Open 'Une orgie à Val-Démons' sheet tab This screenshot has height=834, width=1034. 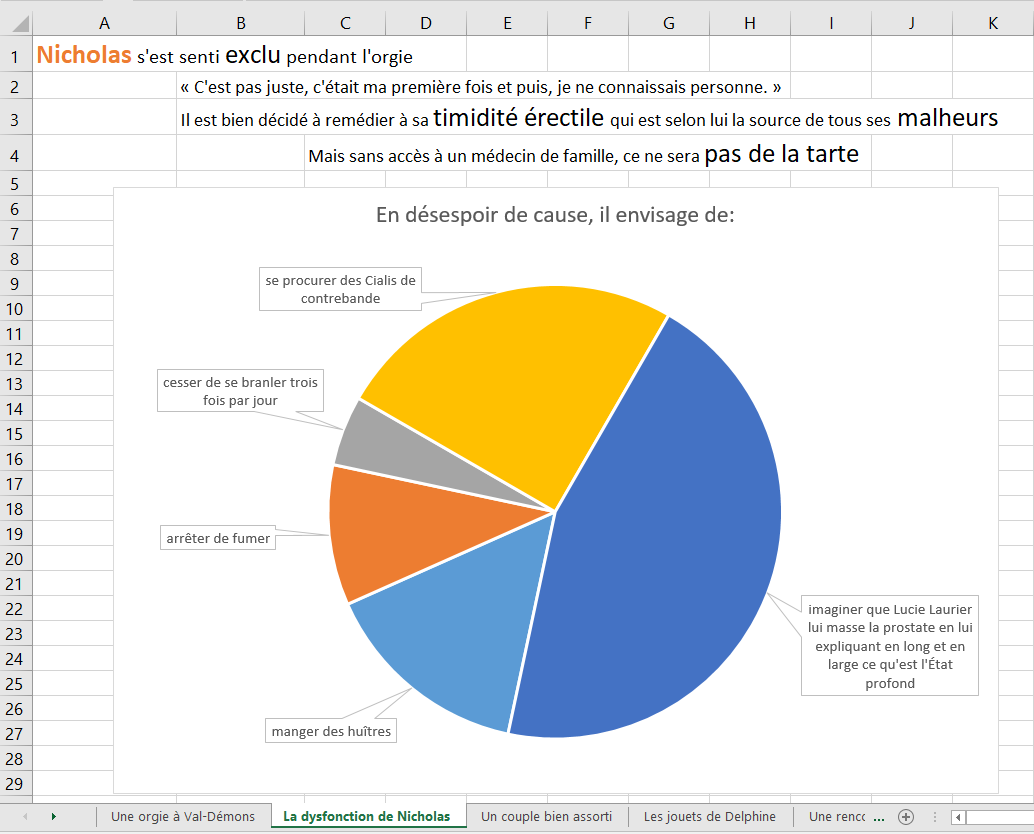click(x=183, y=816)
